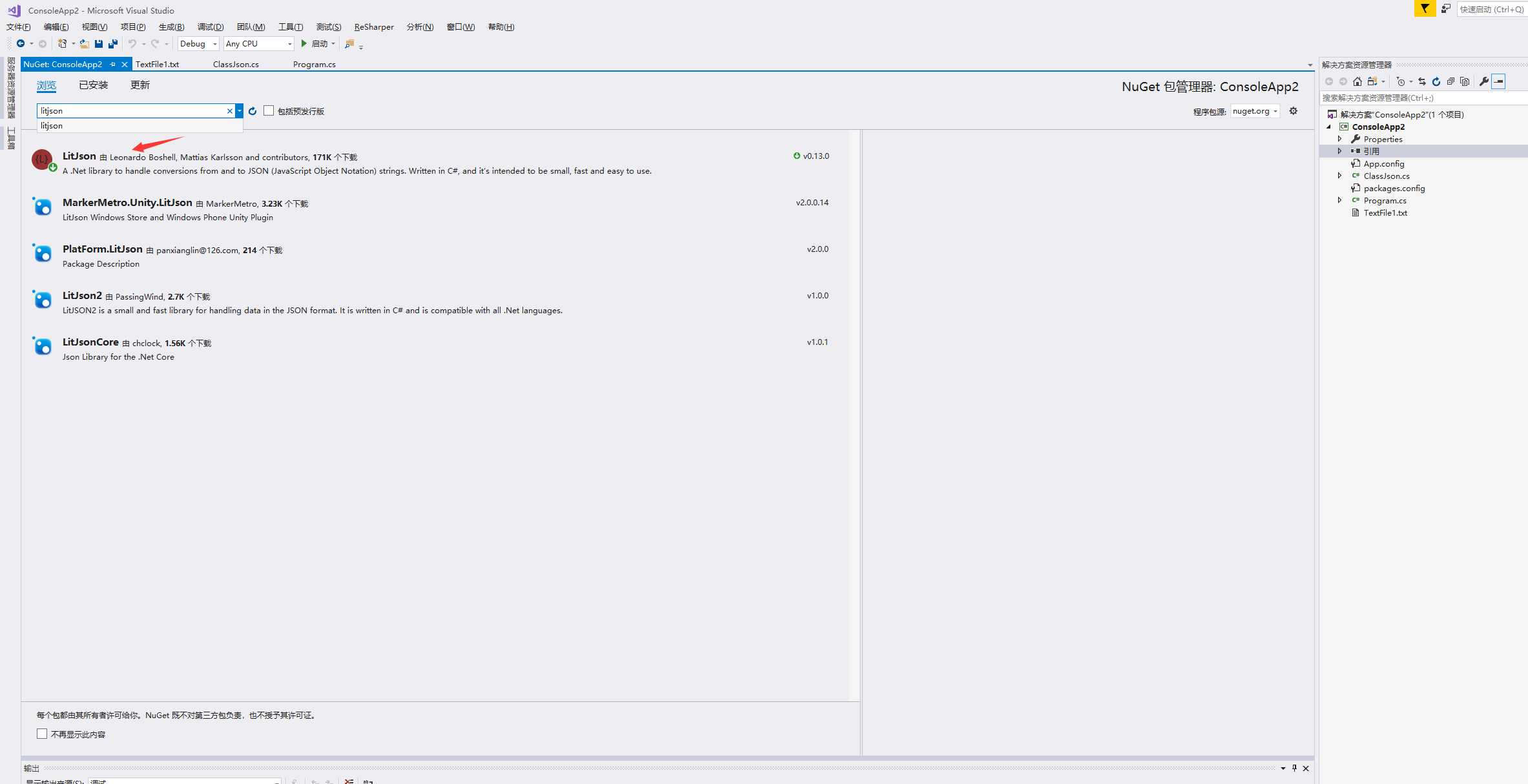Select packages.config in Solution Explorer
The width and height of the screenshot is (1528, 784).
coord(1394,189)
